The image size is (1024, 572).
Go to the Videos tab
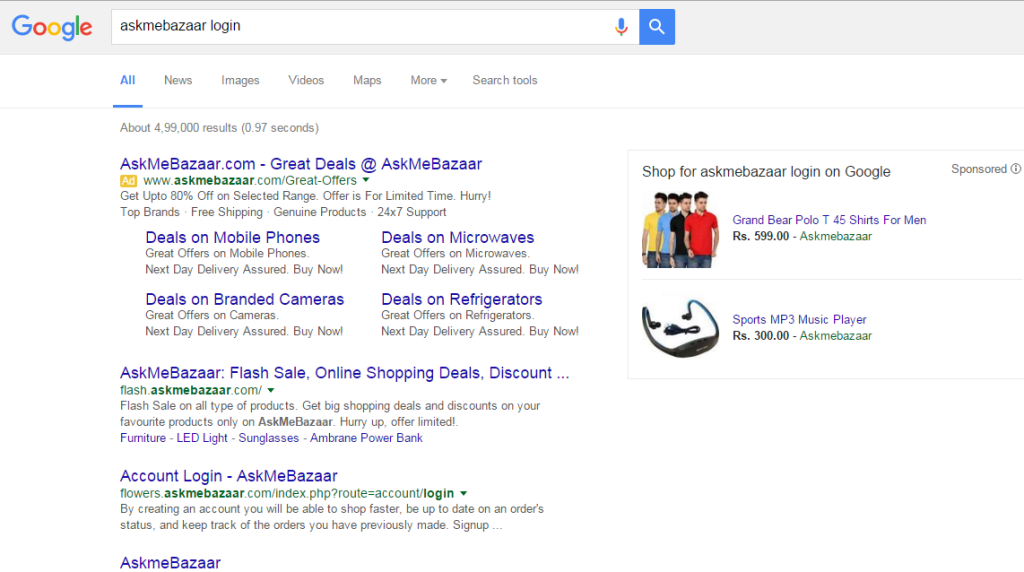click(306, 80)
